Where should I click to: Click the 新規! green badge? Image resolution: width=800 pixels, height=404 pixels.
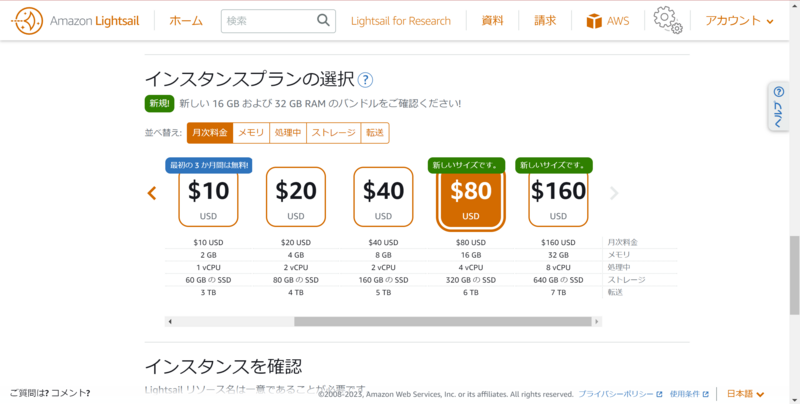coord(159,104)
